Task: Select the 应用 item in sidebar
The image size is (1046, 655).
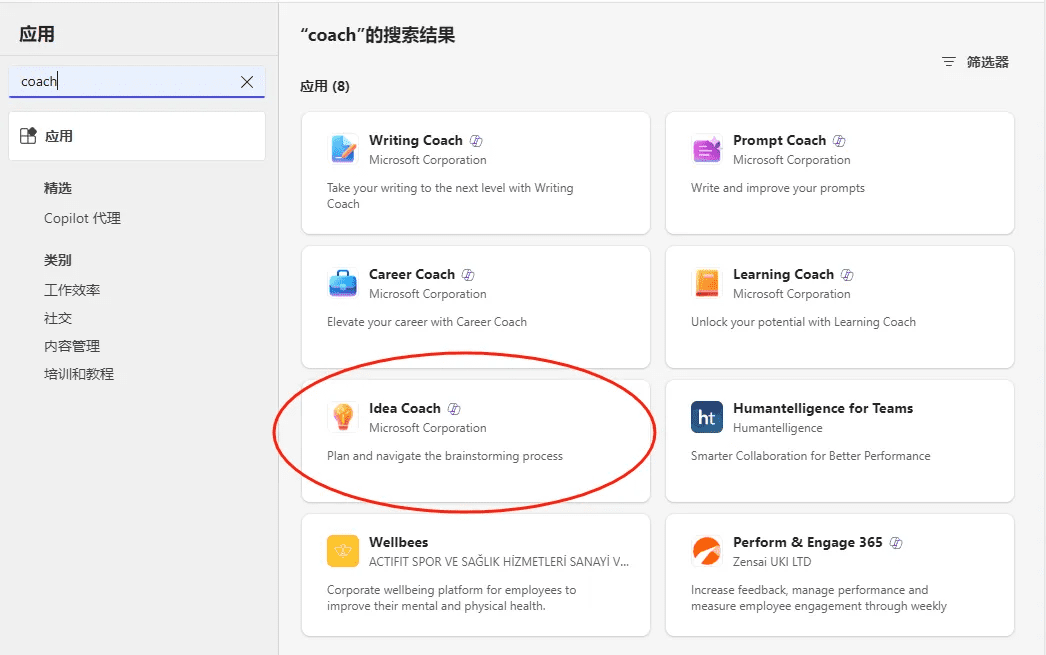Action: point(137,136)
